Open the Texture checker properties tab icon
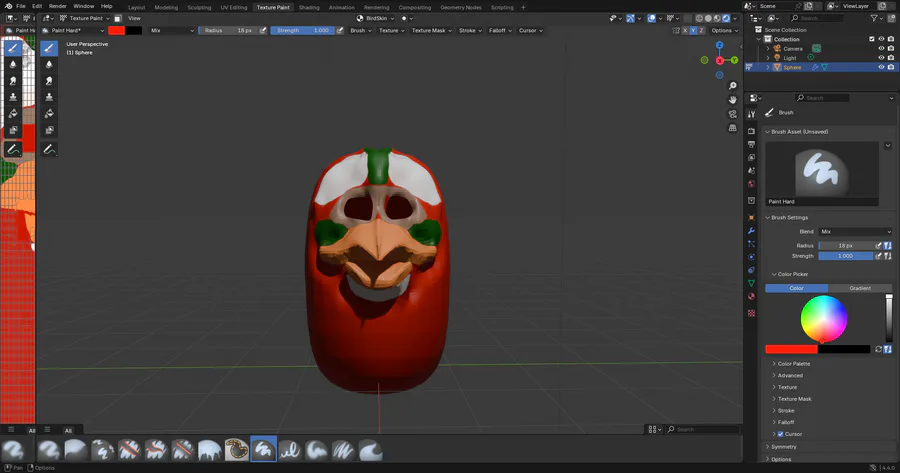This screenshot has height=473, width=900. [x=751, y=313]
